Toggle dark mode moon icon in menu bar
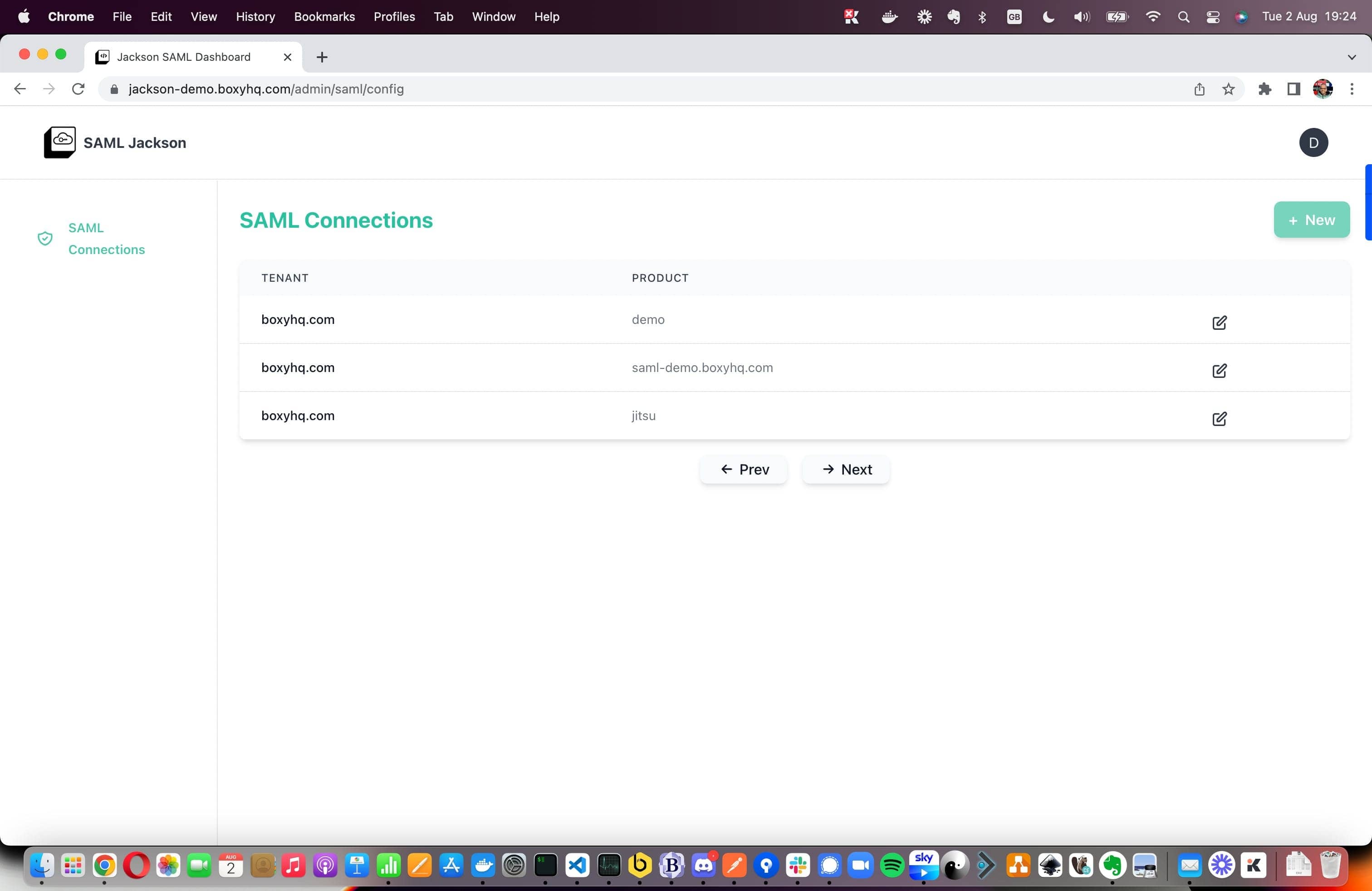1372x891 pixels. tap(1048, 17)
